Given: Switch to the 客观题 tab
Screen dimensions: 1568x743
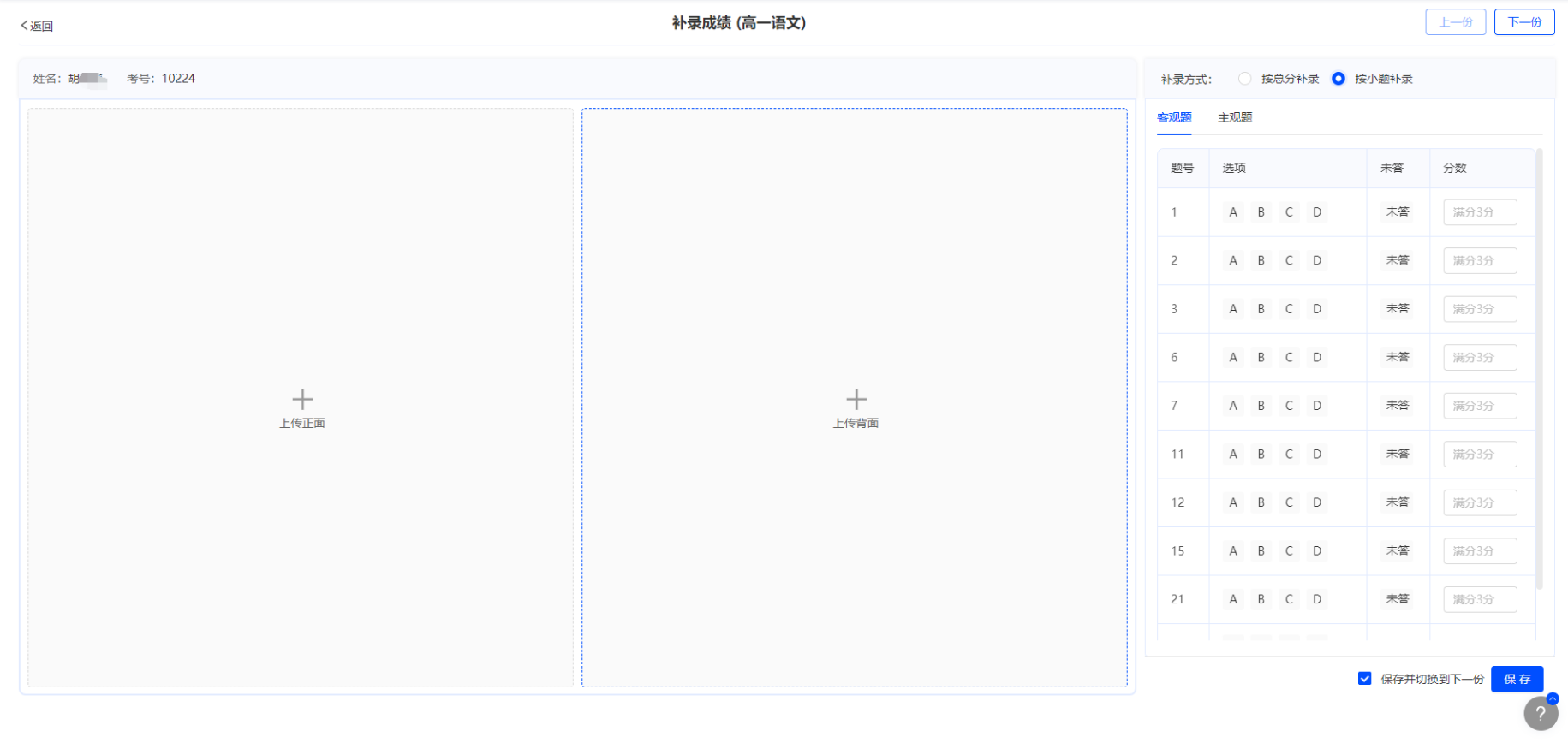Looking at the screenshot, I should point(1174,117).
